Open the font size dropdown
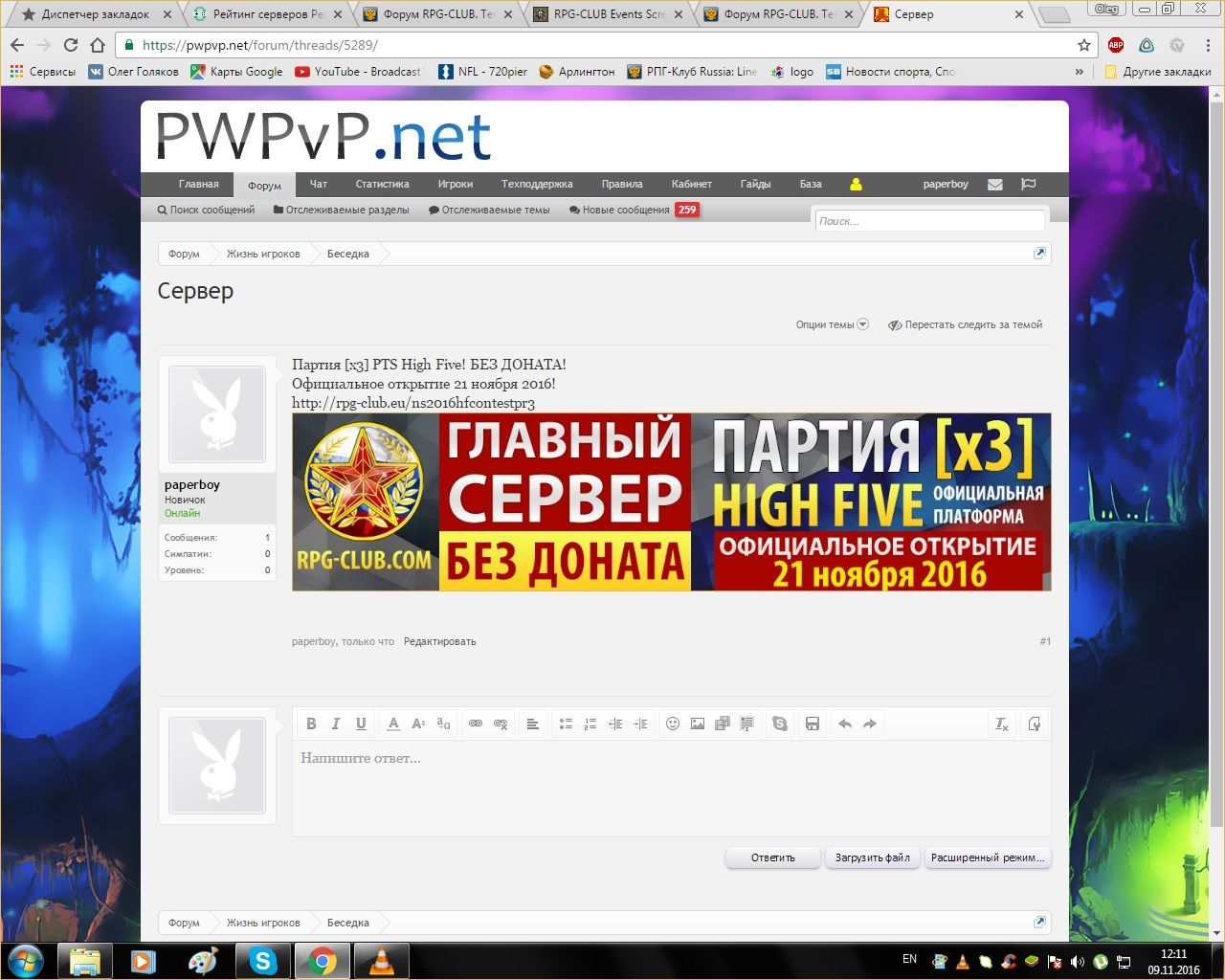Viewport: 1225px width, 980px height. pos(418,724)
